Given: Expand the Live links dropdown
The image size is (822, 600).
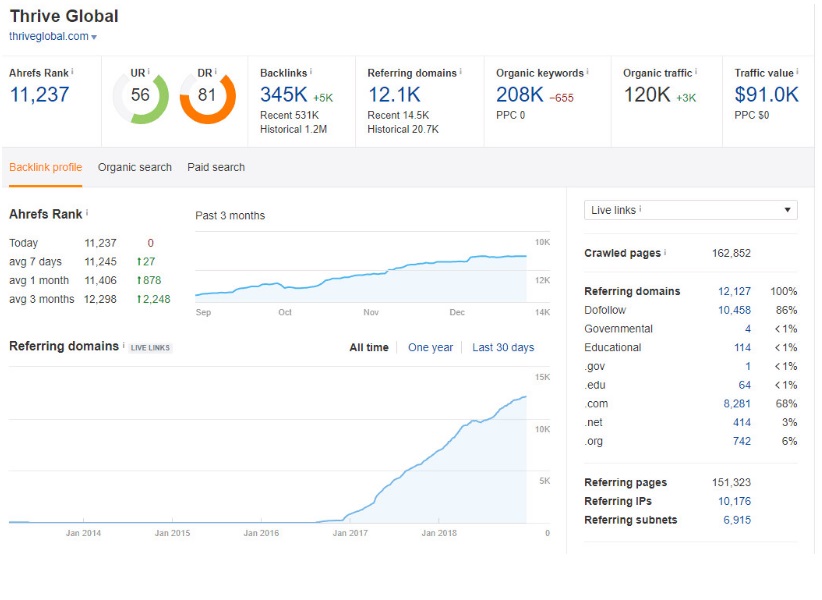Looking at the screenshot, I should pyautogui.click(x=690, y=210).
